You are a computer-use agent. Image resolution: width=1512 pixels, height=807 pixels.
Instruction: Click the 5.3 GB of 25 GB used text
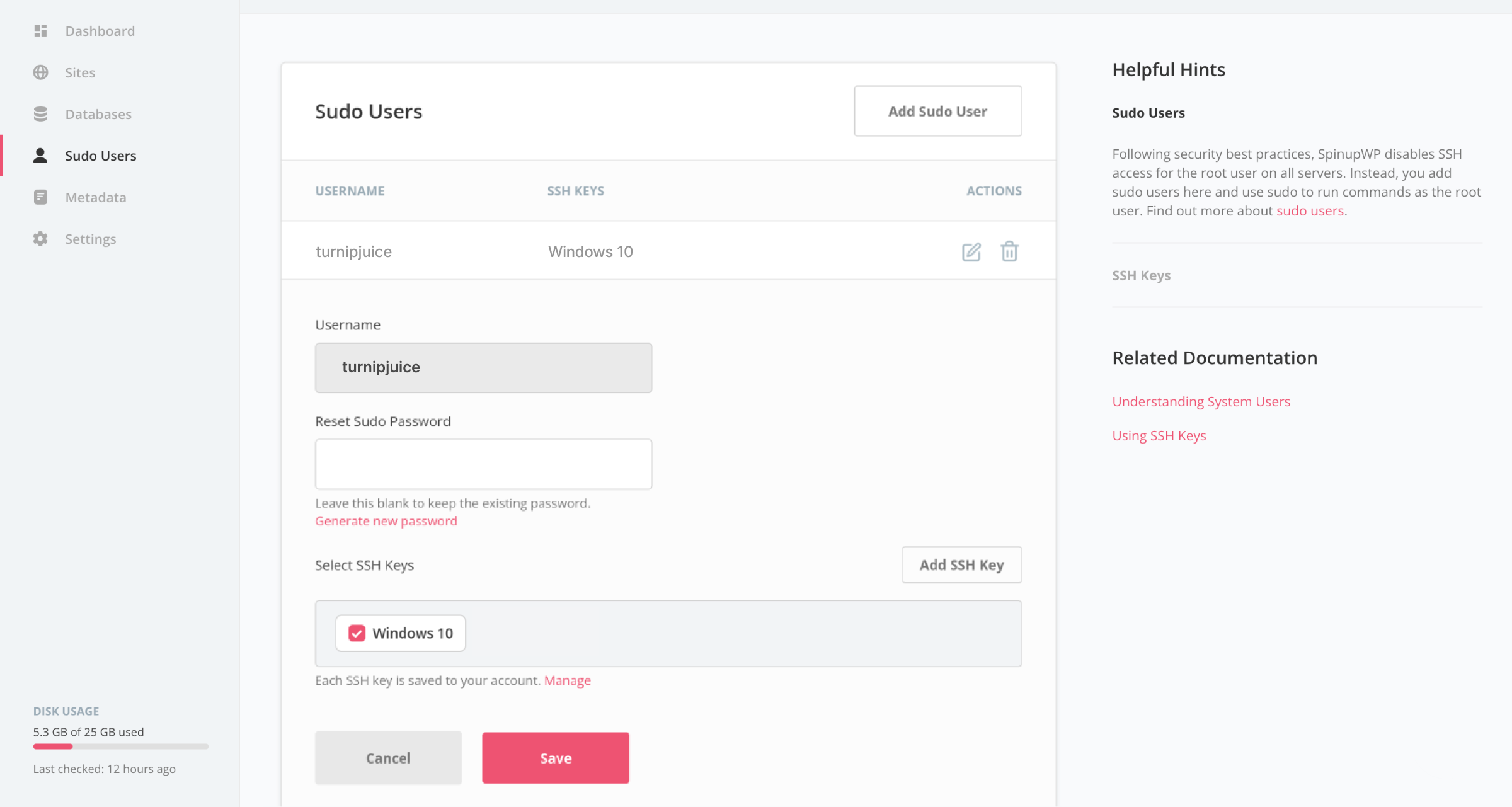[x=89, y=731]
